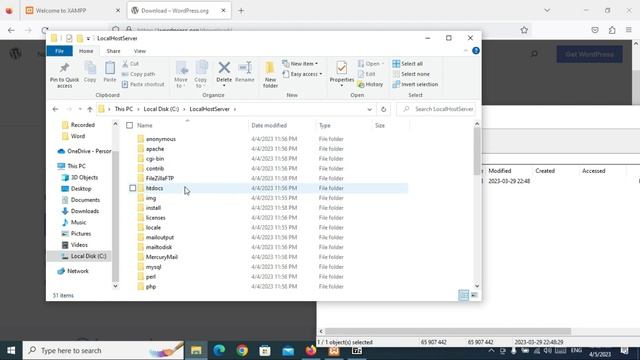Expand chevron after LocalHostServer breadcrumb

point(235,109)
